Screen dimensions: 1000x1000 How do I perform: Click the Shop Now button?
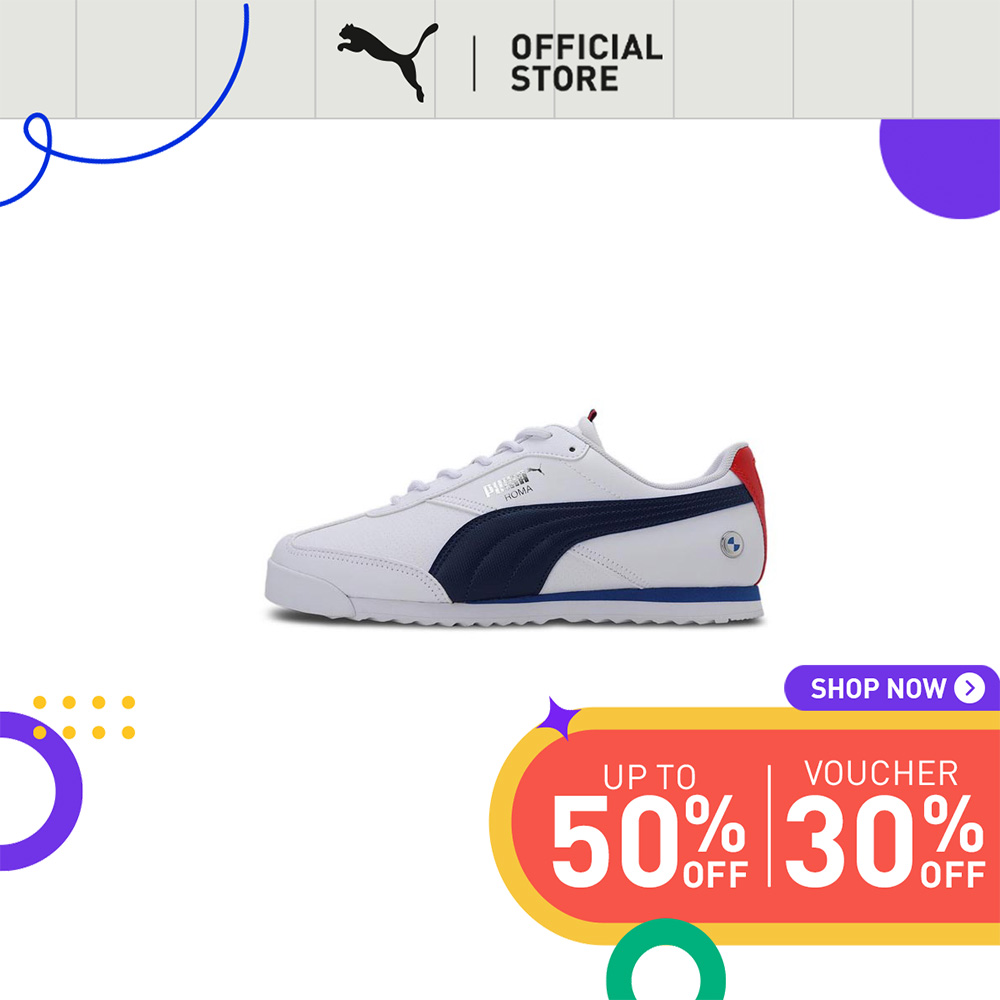click(892, 688)
